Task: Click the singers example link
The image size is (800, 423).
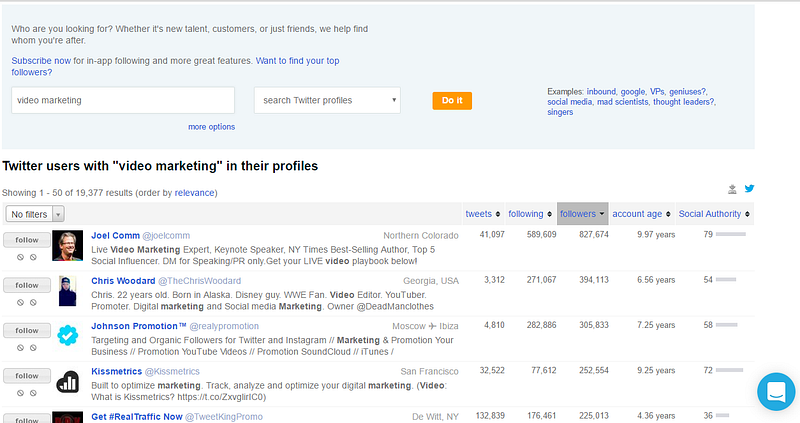Action: coord(560,112)
